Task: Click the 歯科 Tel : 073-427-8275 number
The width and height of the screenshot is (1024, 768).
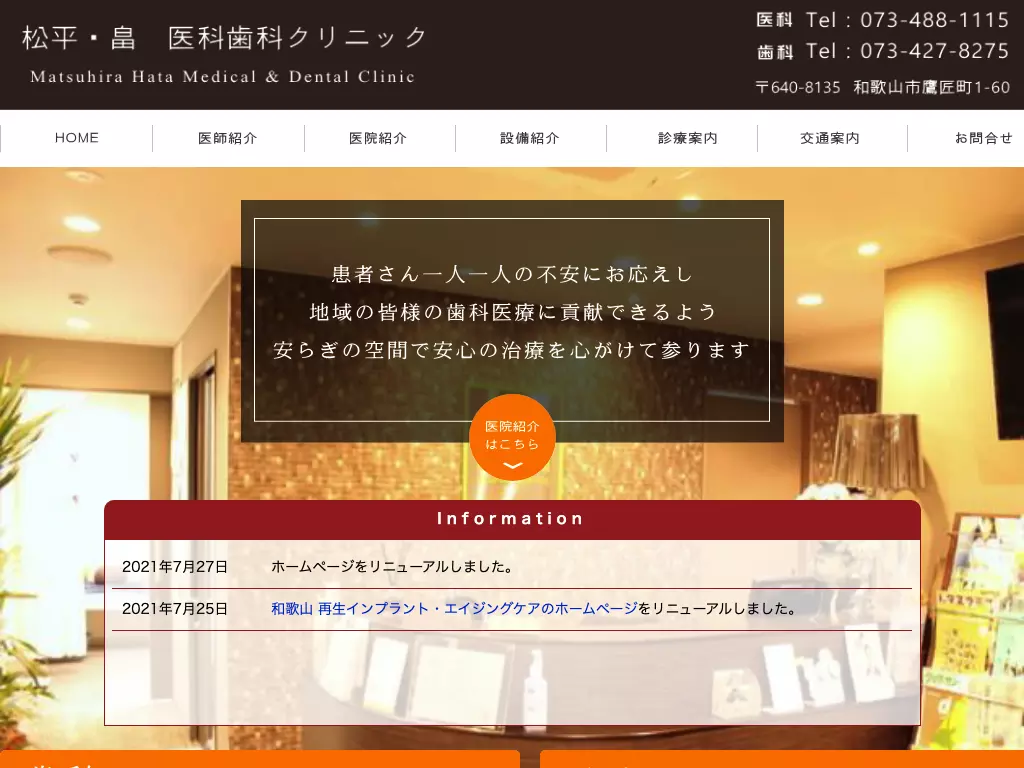Action: click(x=883, y=51)
